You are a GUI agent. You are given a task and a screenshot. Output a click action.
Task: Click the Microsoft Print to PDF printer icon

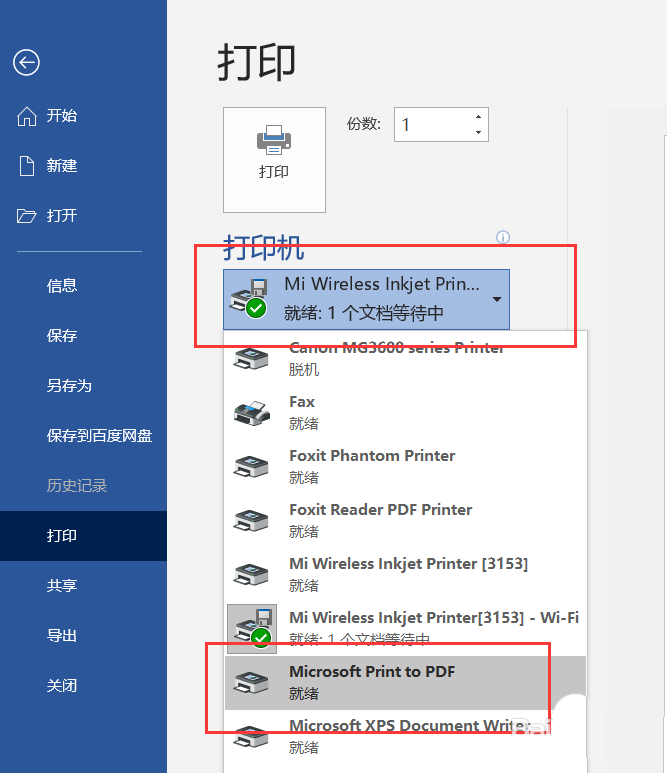pos(251,683)
